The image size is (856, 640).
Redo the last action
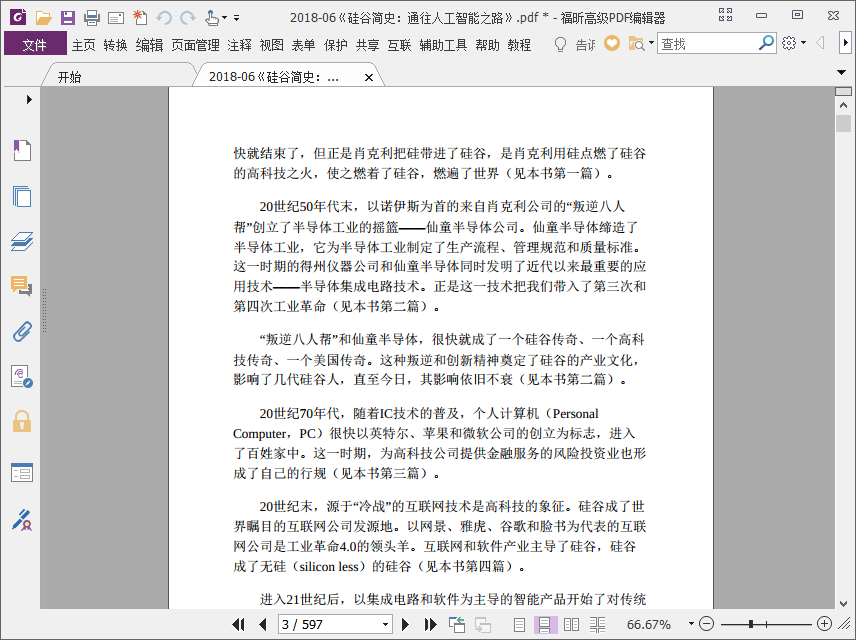[188, 18]
